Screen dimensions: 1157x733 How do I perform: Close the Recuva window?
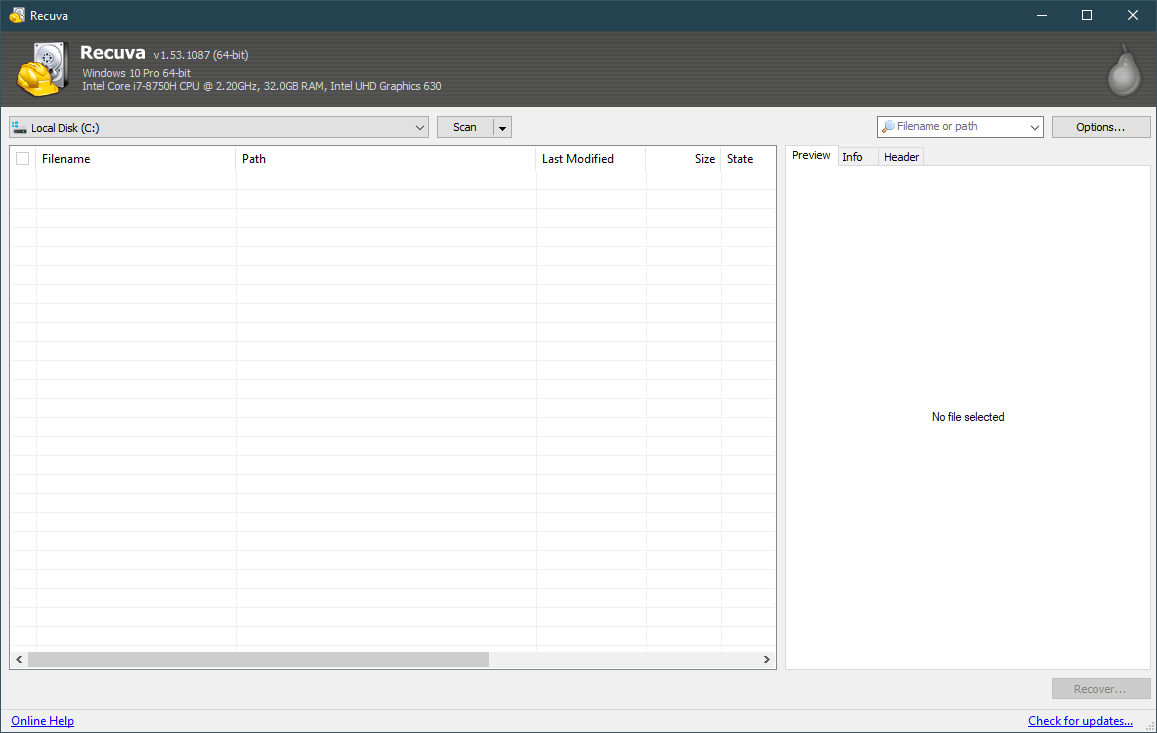[1133, 16]
